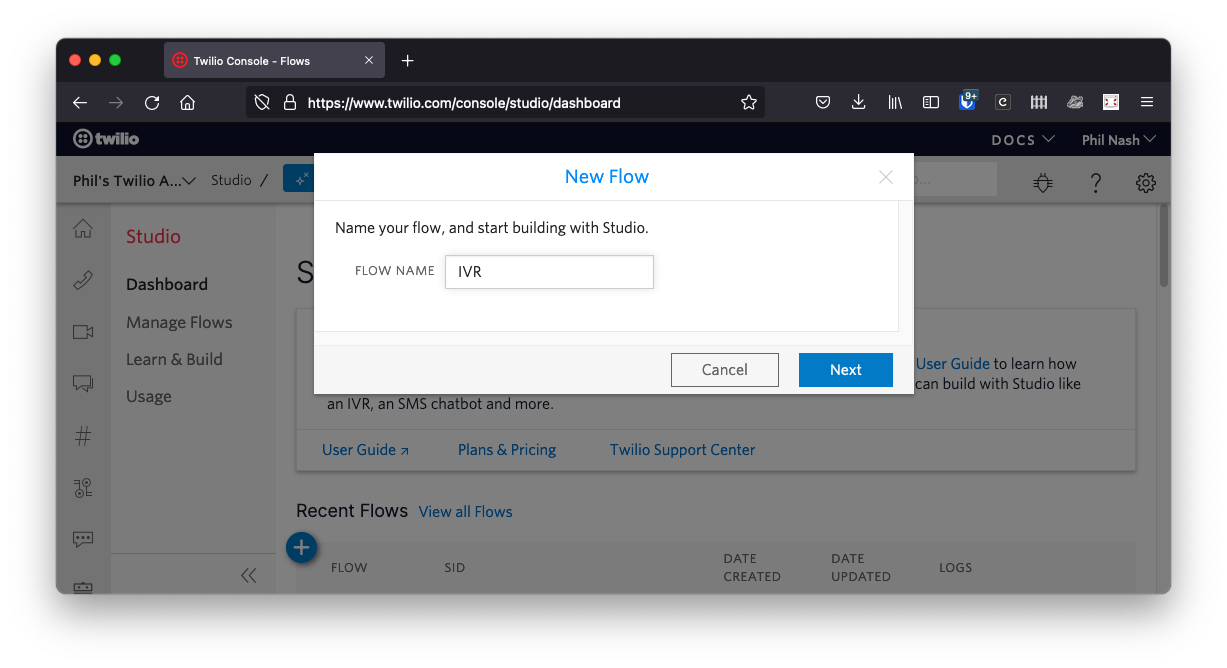Click the Studio heading in the sidebar
This screenshot has width=1227, height=668.
pos(153,236)
